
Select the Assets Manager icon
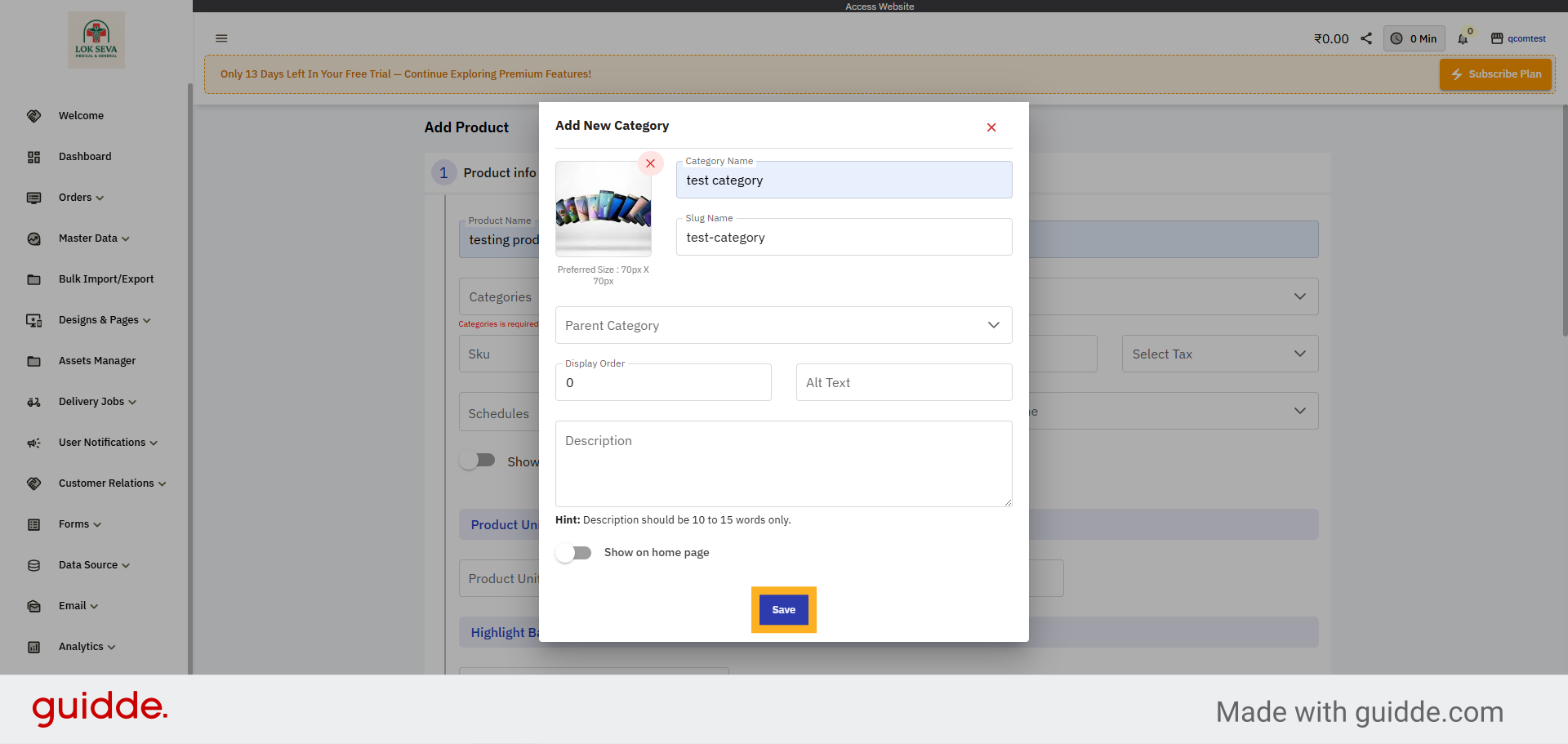33,360
